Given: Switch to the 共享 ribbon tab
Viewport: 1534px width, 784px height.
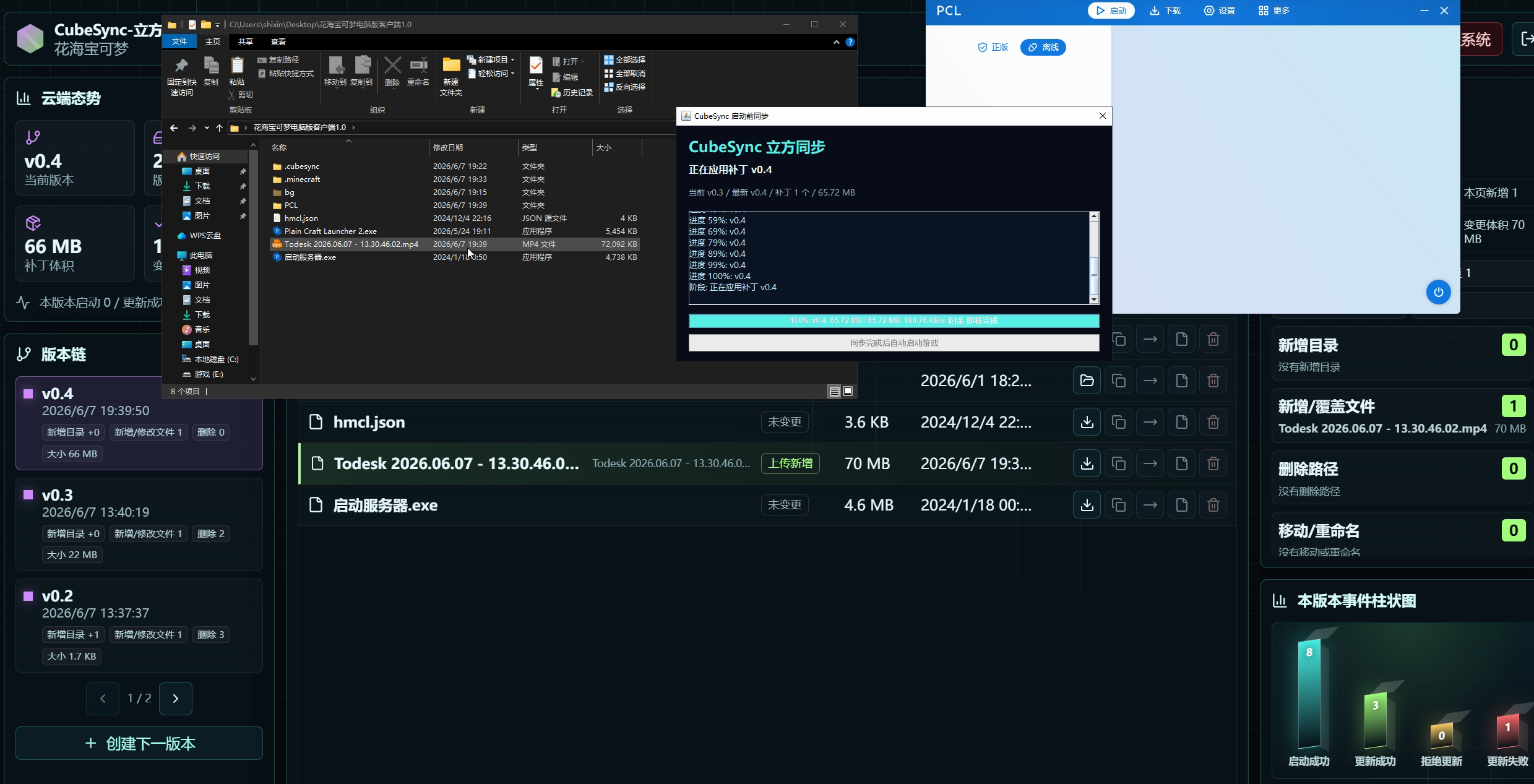Looking at the screenshot, I should pyautogui.click(x=246, y=41).
